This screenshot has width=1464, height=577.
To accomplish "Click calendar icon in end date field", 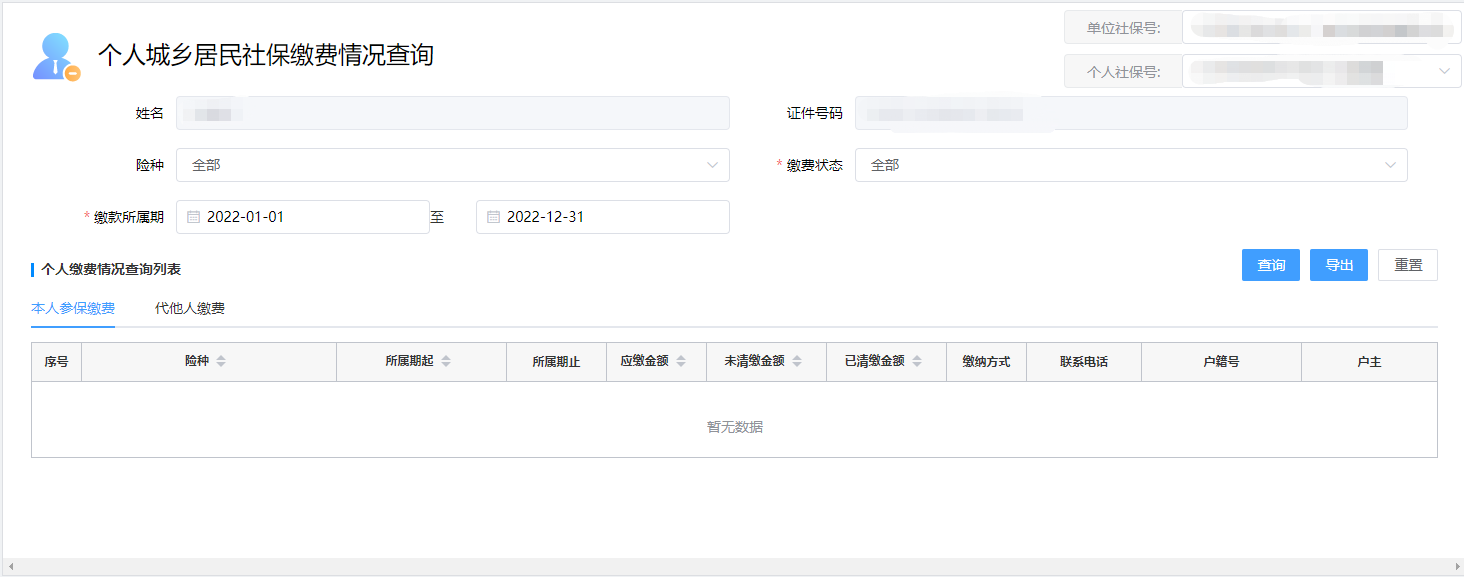I will pos(494,217).
